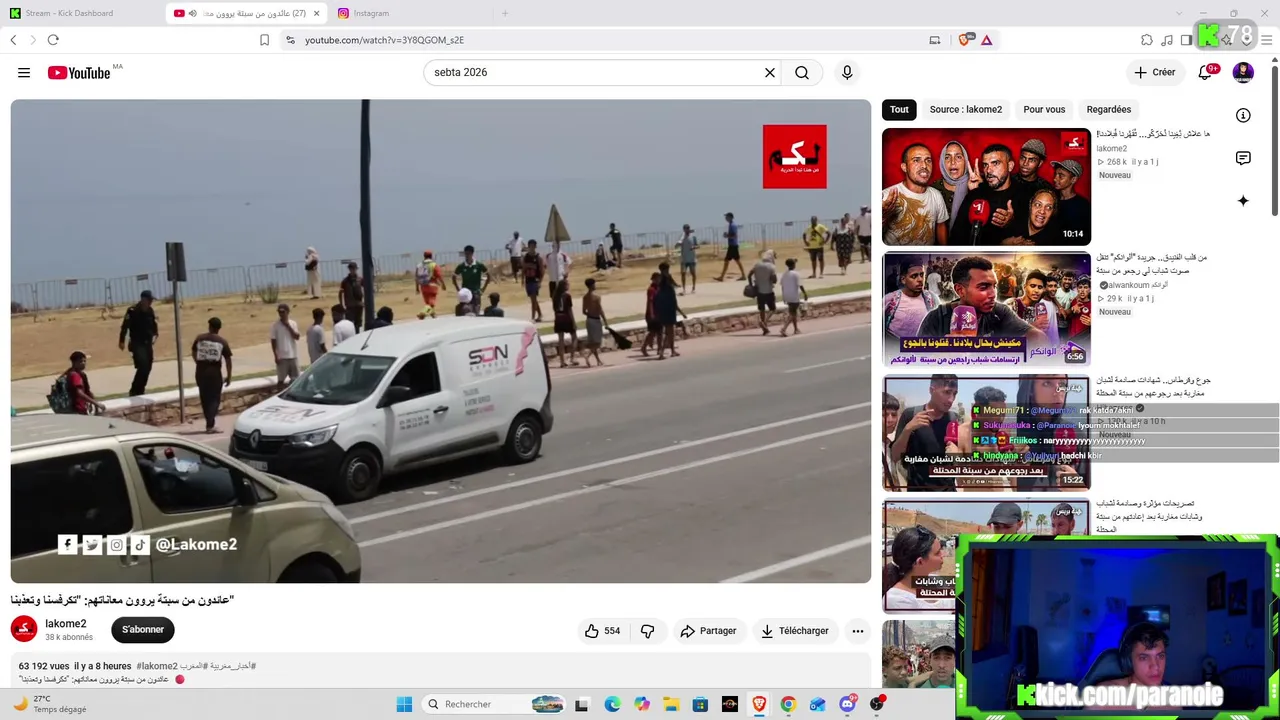Open the weather widget showing 27°C
Image resolution: width=1280 pixels, height=720 pixels.
pos(50,704)
